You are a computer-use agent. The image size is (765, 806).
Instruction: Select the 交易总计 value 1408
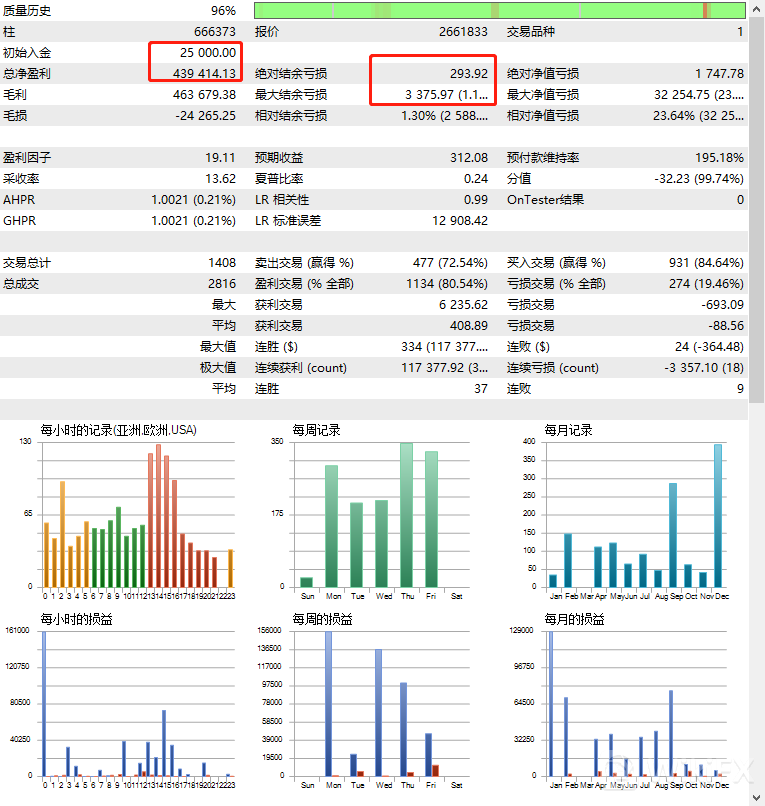(x=221, y=263)
